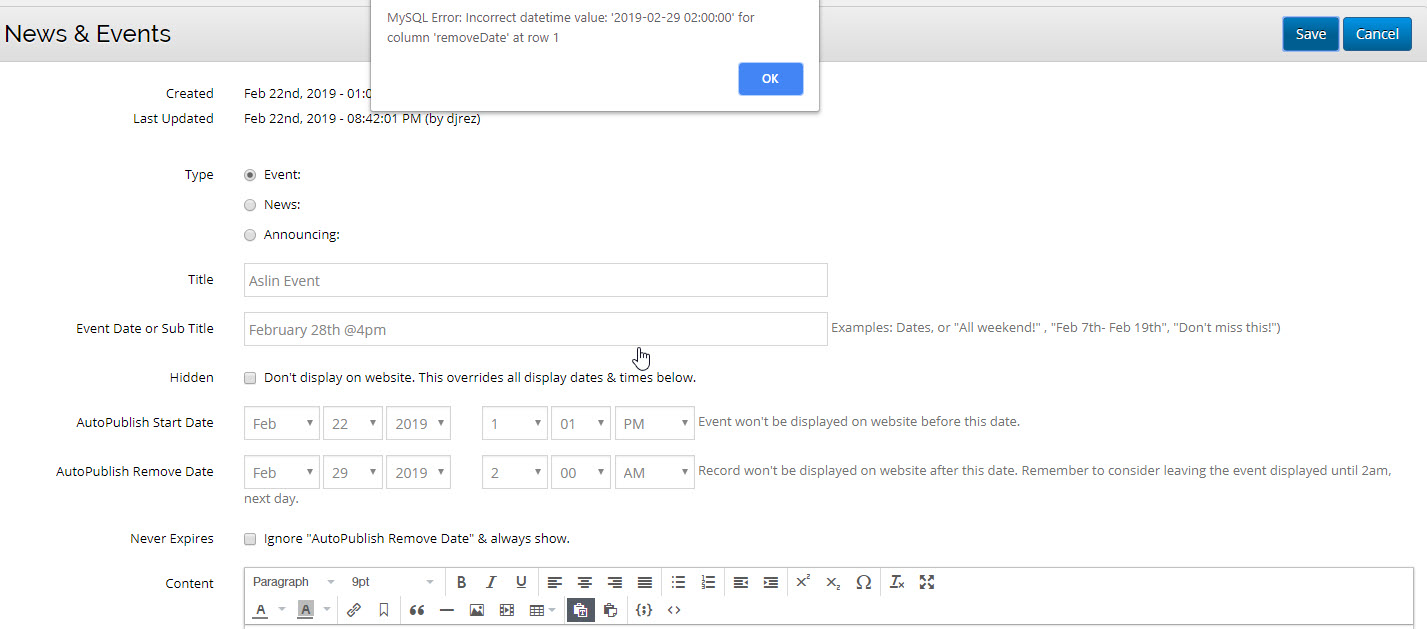
Task: Click the Save button
Action: 1310,34
